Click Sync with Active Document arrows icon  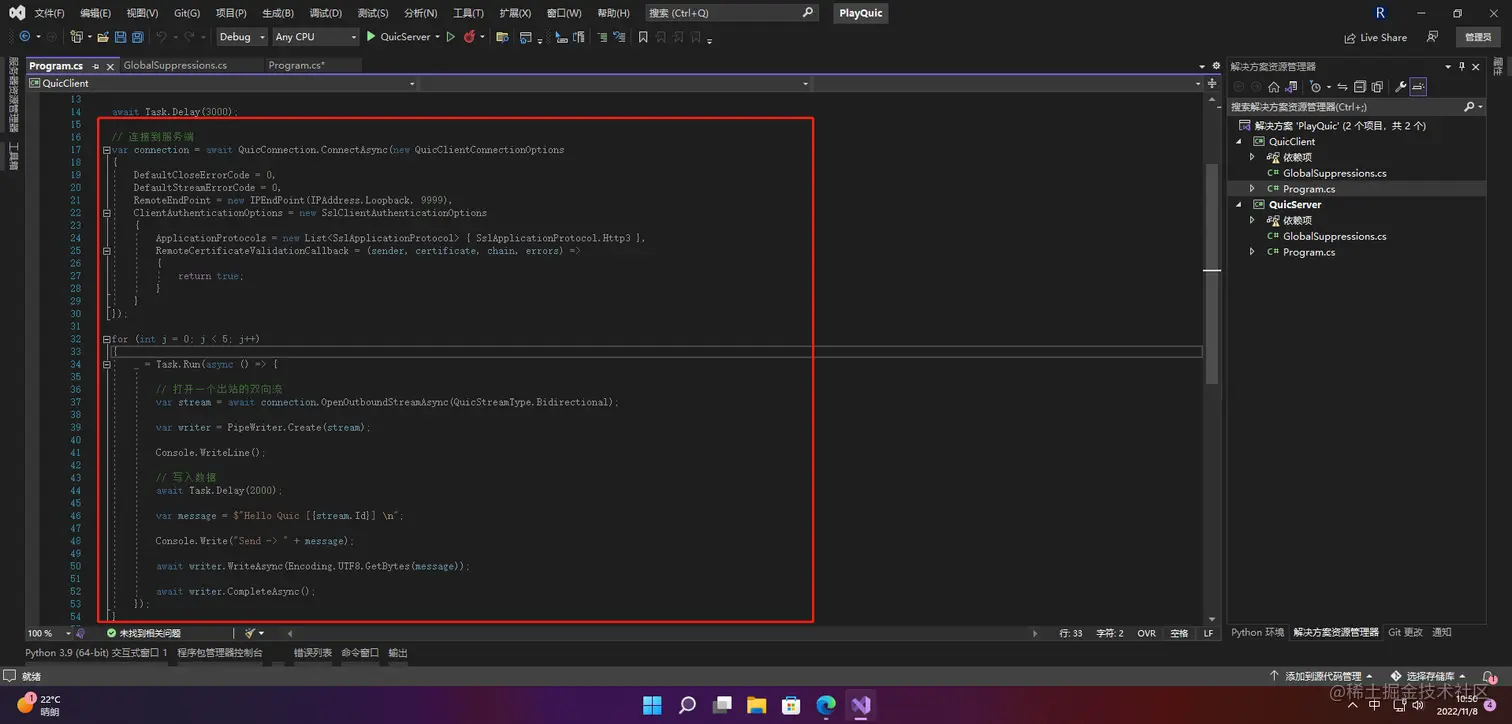point(1343,87)
